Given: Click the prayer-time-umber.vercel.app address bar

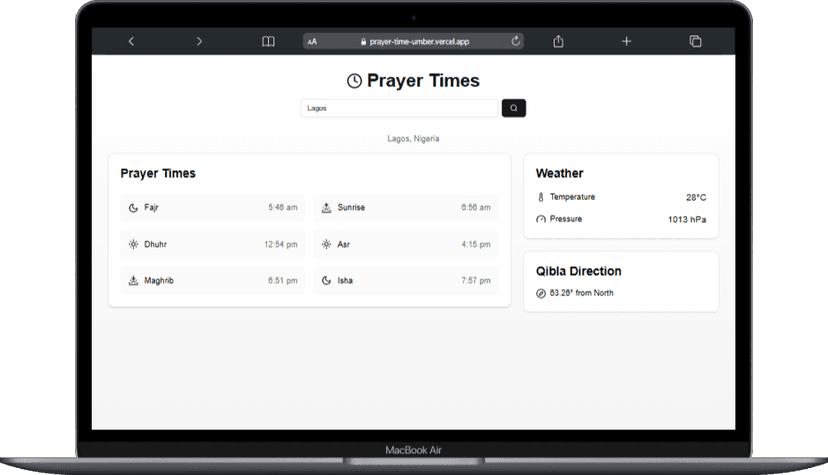Looking at the screenshot, I should (420, 42).
